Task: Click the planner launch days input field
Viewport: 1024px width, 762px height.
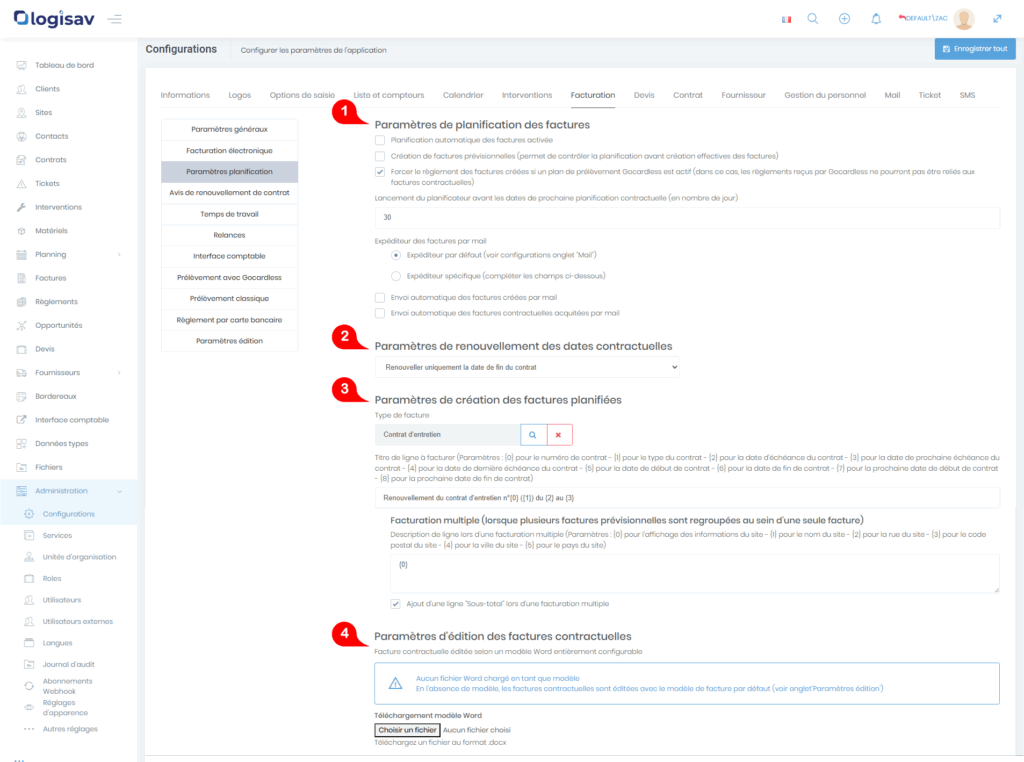Action: point(687,217)
